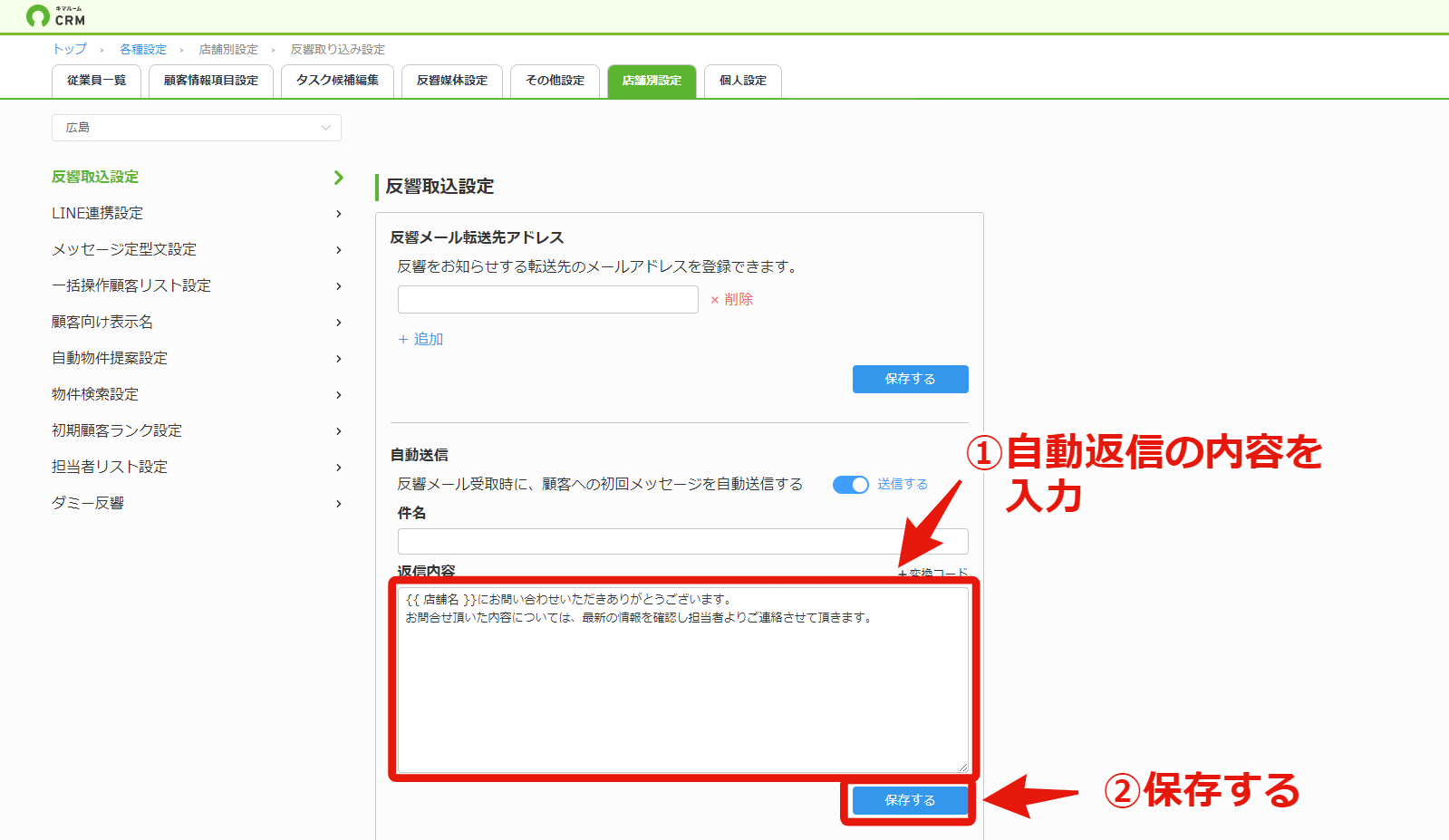Open the トップ breadcrumb link

(x=70, y=49)
